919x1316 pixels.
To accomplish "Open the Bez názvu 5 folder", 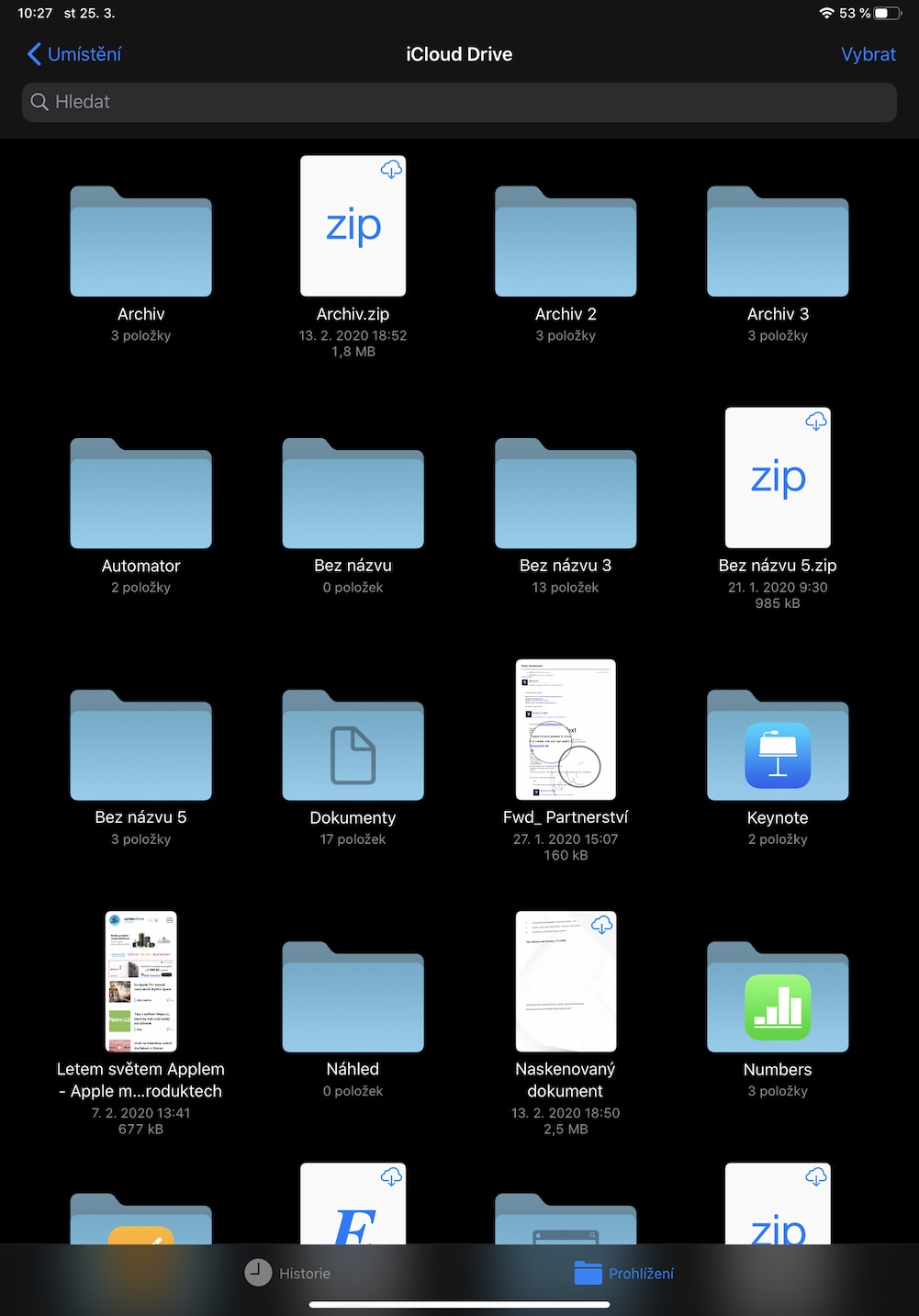I will [141, 745].
